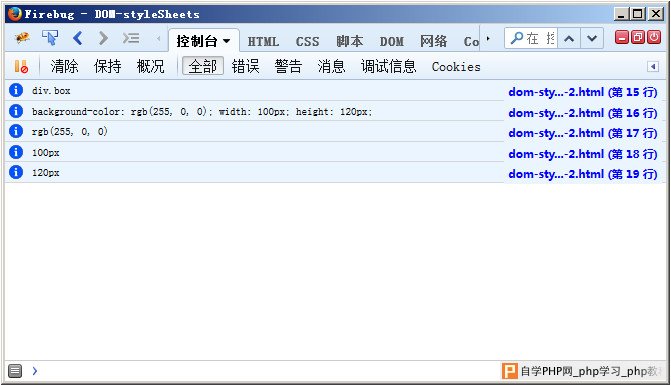Click Firefox icon in title bar
Screen dimensions: 671x385
(15, 14)
